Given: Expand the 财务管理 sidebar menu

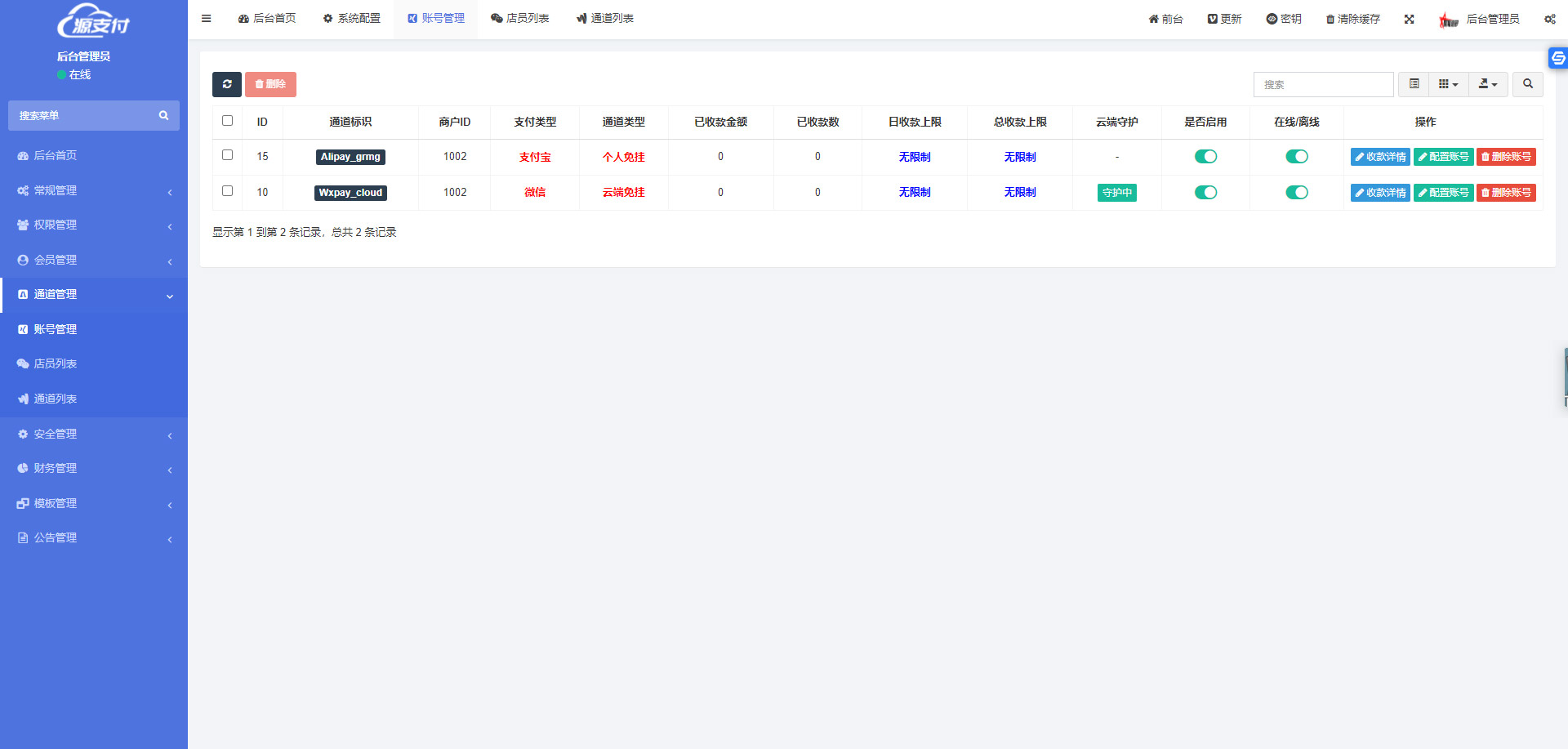Looking at the screenshot, I should click(x=94, y=469).
